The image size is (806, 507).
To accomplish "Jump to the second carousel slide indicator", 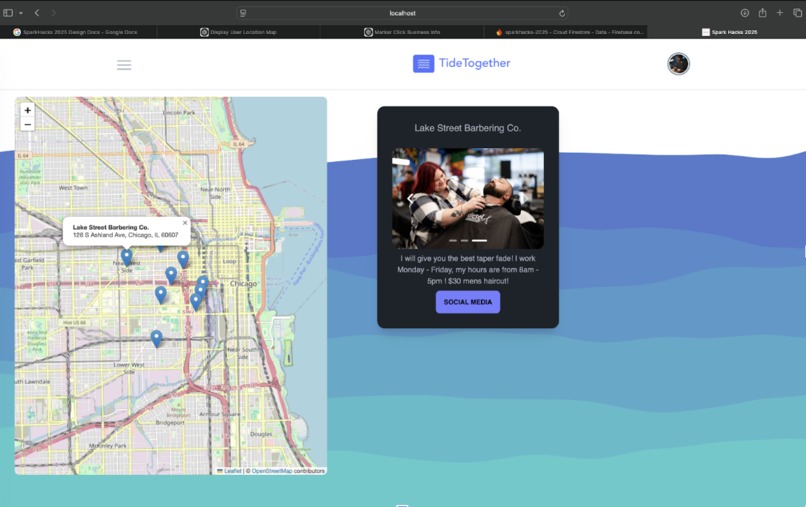I will [x=464, y=240].
